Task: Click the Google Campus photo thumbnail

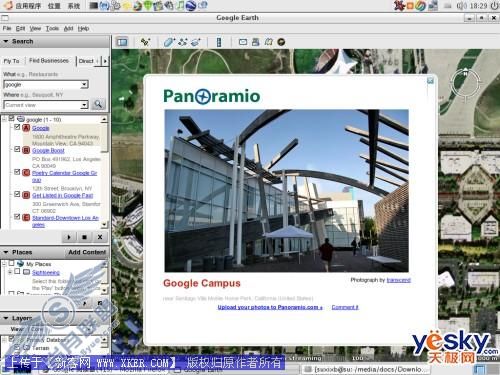Action: (x=287, y=191)
